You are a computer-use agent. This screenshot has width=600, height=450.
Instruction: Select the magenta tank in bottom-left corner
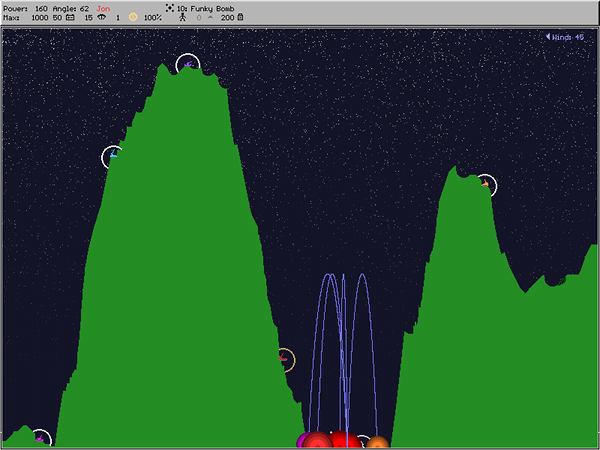point(39,438)
